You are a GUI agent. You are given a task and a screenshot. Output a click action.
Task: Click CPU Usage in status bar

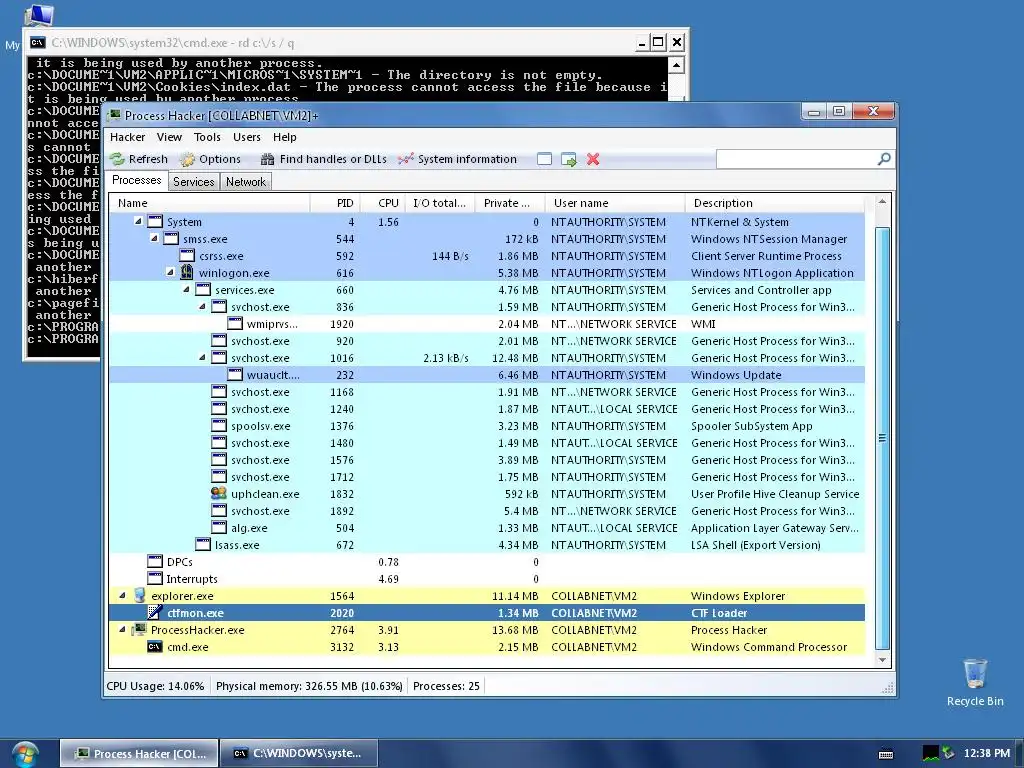[x=155, y=686]
